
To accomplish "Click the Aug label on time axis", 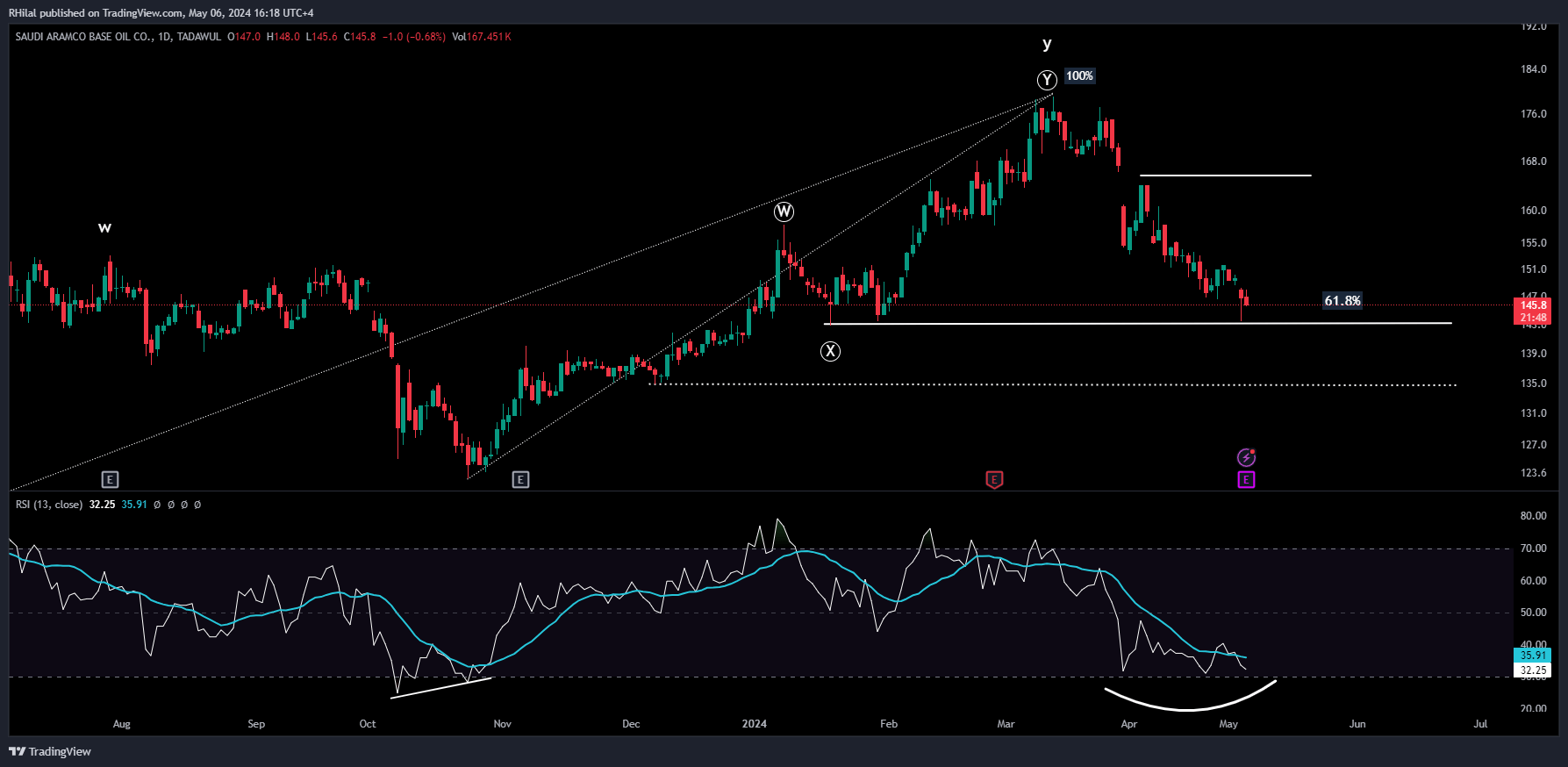I will click(122, 724).
